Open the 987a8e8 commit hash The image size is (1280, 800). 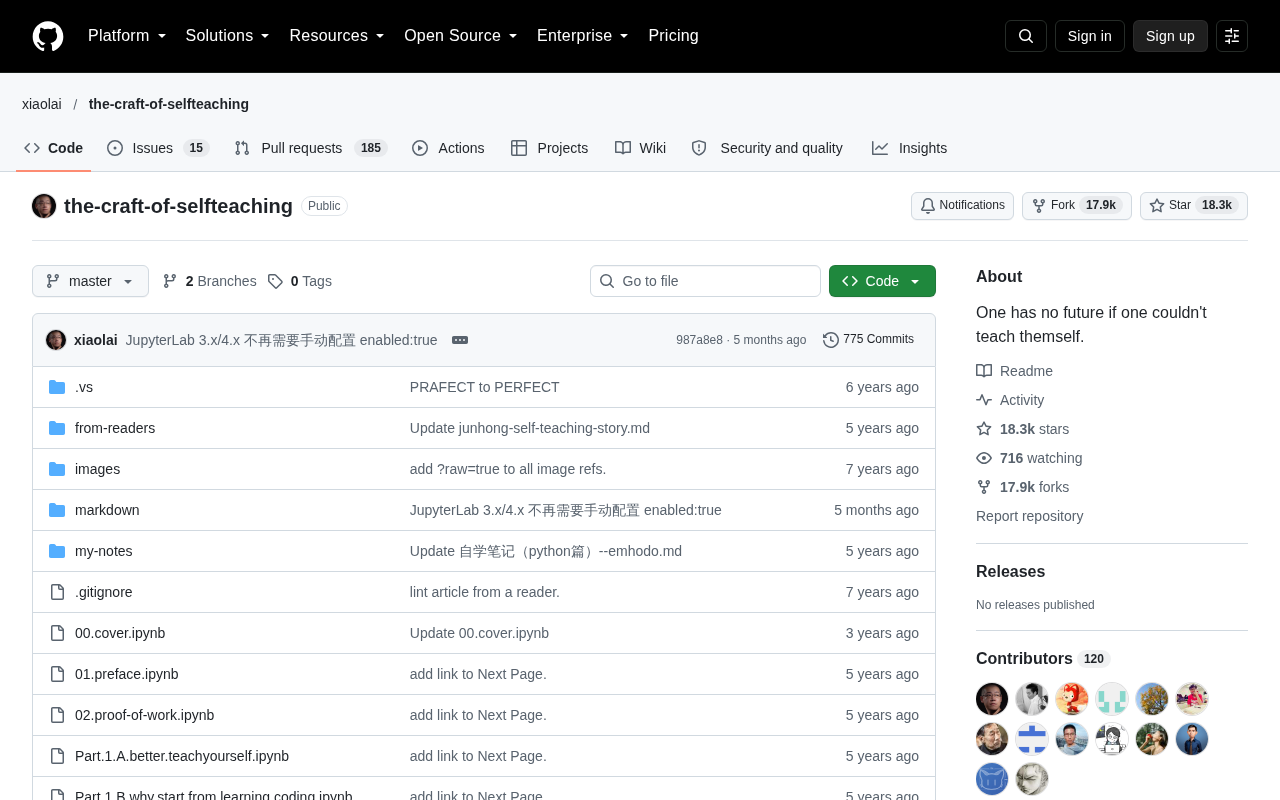tap(699, 340)
